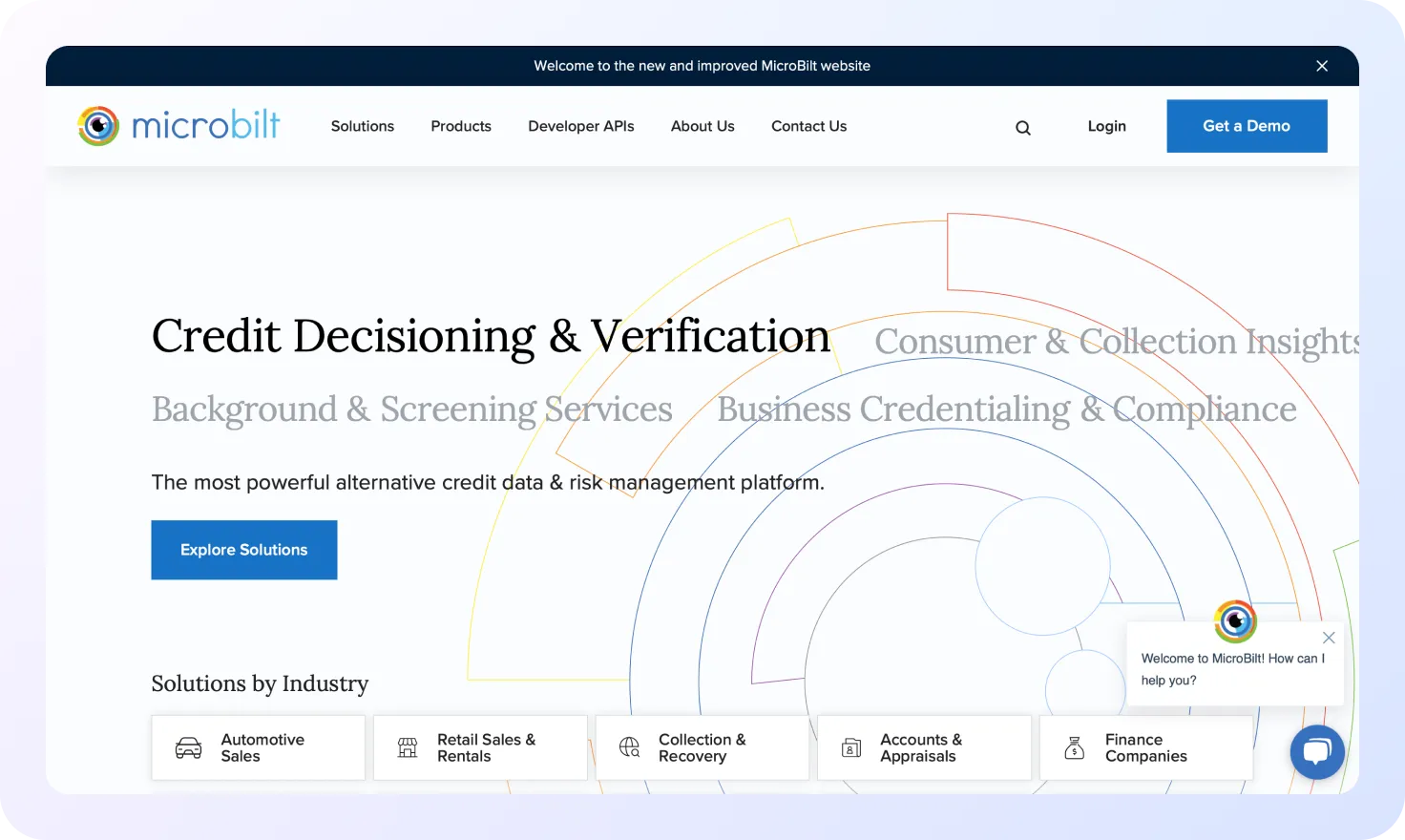The width and height of the screenshot is (1405, 840).
Task: Go to About Us
Action: coord(702,126)
